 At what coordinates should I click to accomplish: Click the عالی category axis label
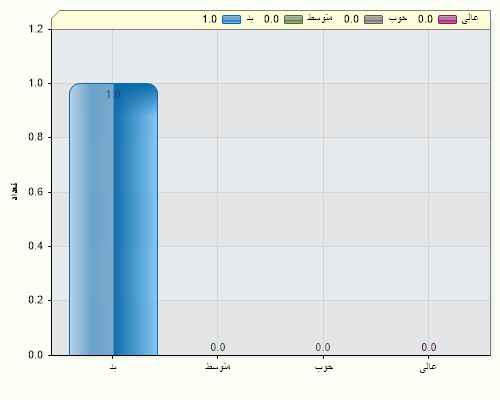coord(428,367)
